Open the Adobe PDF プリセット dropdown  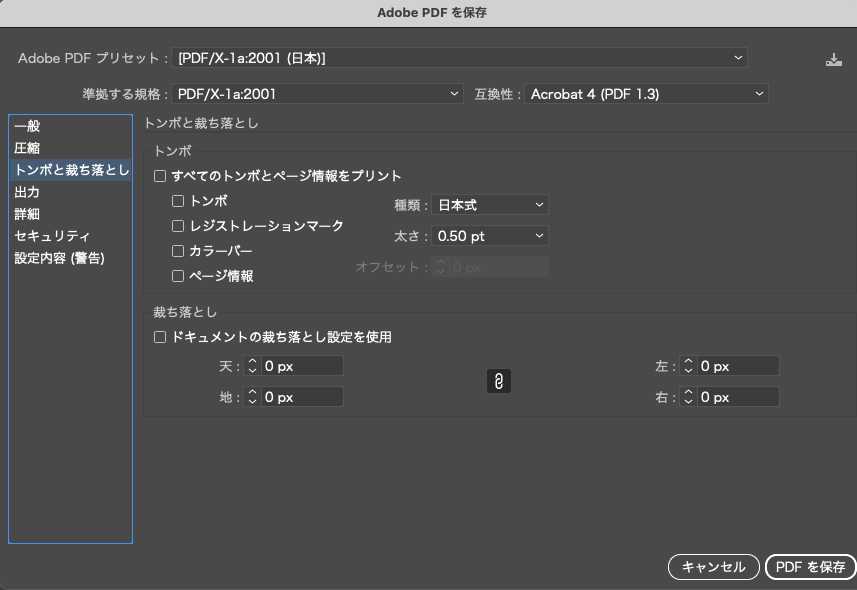[x=460, y=58]
